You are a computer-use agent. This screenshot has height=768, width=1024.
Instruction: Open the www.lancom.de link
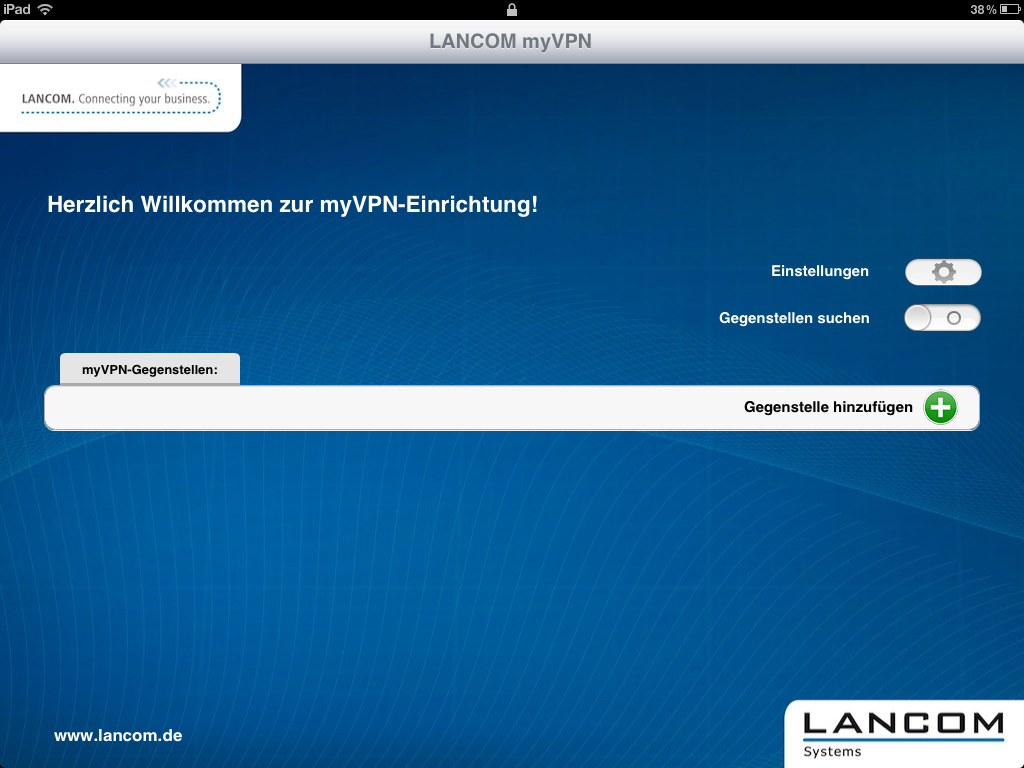(x=118, y=735)
